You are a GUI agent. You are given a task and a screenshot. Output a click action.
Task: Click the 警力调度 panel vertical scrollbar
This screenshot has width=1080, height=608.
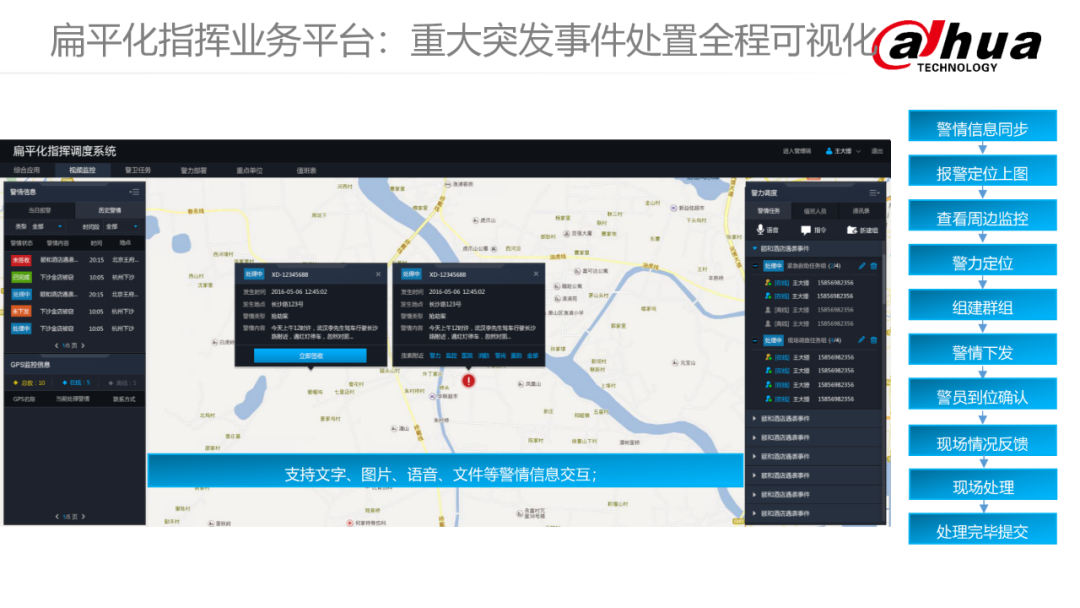[x=884, y=279]
